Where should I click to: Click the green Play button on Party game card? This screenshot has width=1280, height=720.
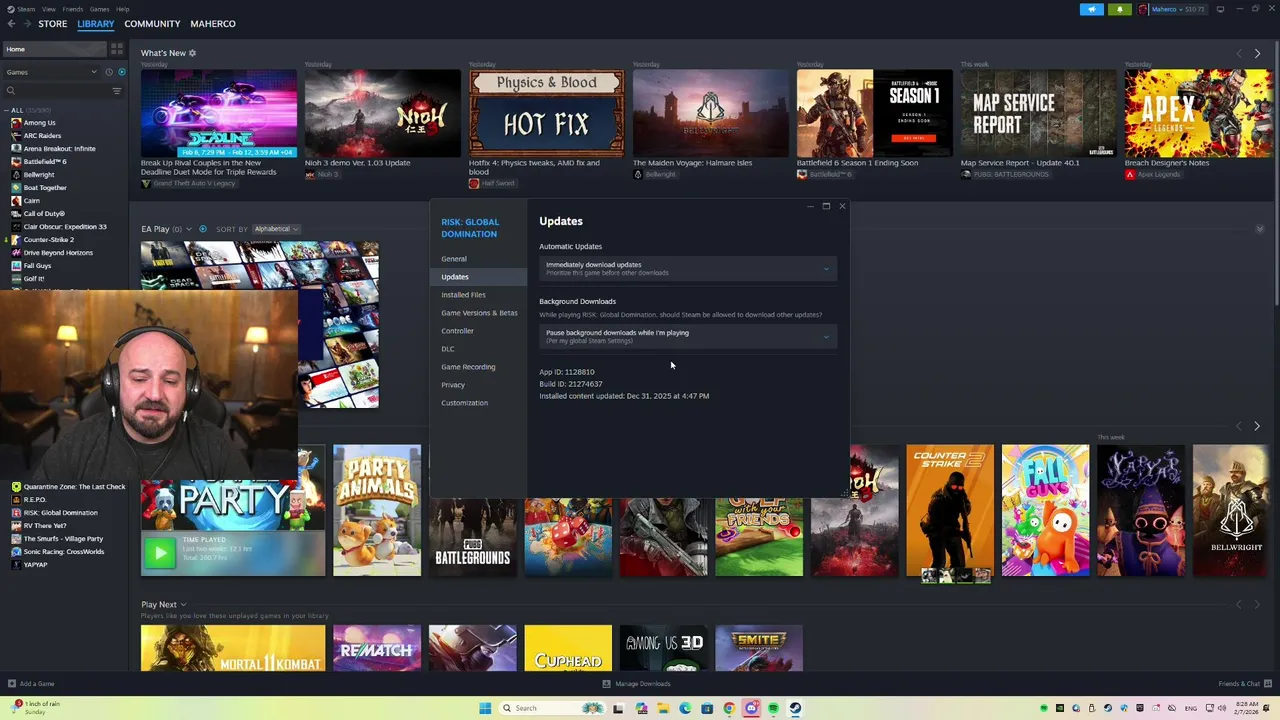[x=160, y=553]
